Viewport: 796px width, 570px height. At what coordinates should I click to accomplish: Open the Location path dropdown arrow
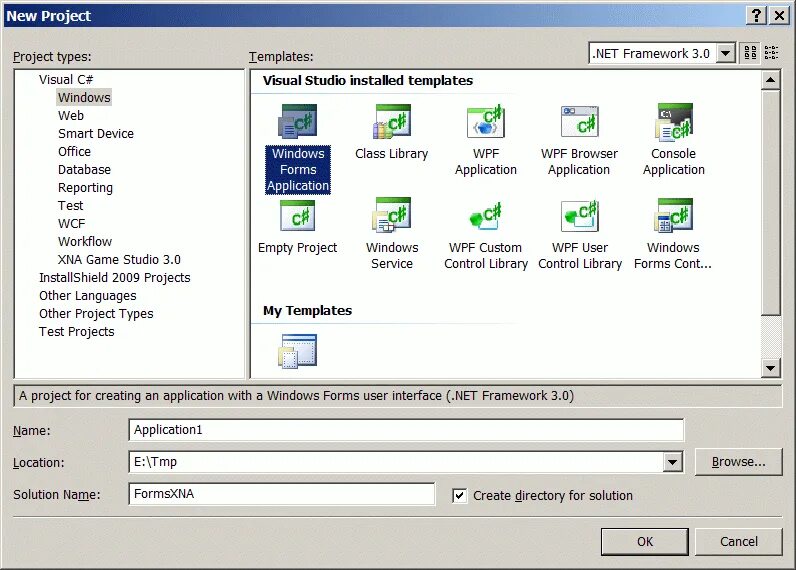click(x=672, y=462)
